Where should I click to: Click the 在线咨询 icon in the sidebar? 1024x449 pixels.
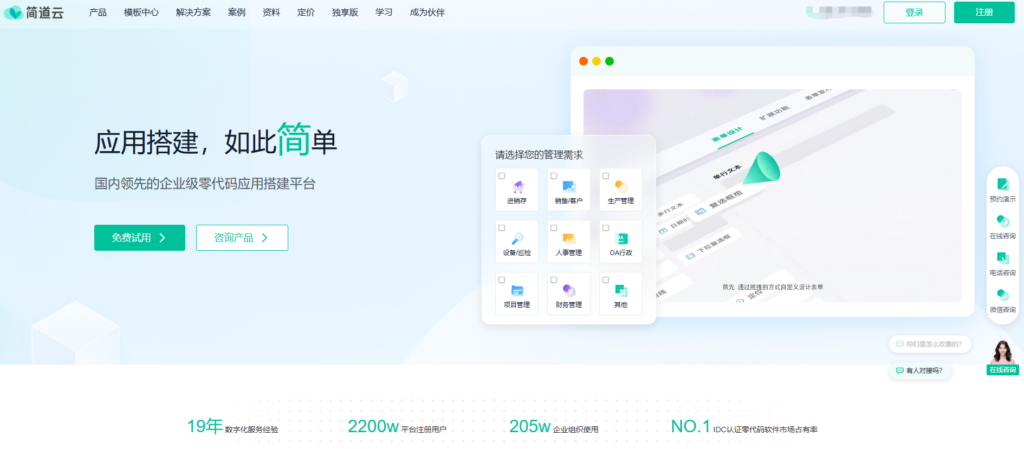point(1002,221)
